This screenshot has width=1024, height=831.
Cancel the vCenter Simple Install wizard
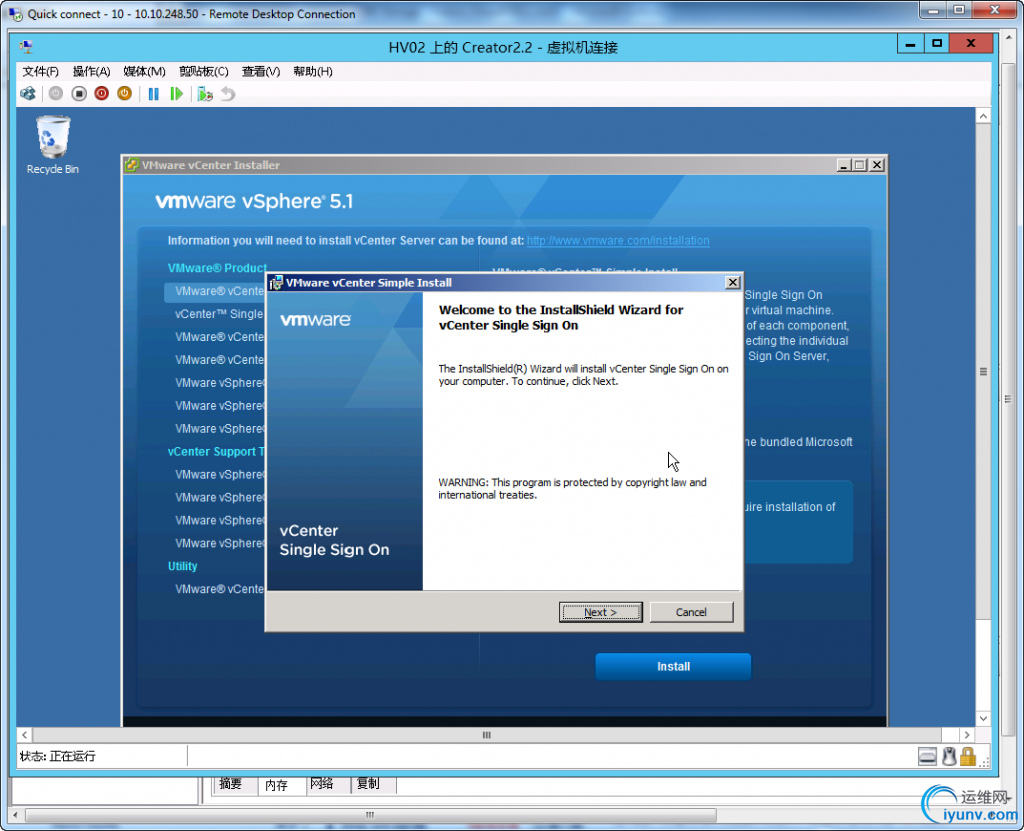pyautogui.click(x=691, y=612)
